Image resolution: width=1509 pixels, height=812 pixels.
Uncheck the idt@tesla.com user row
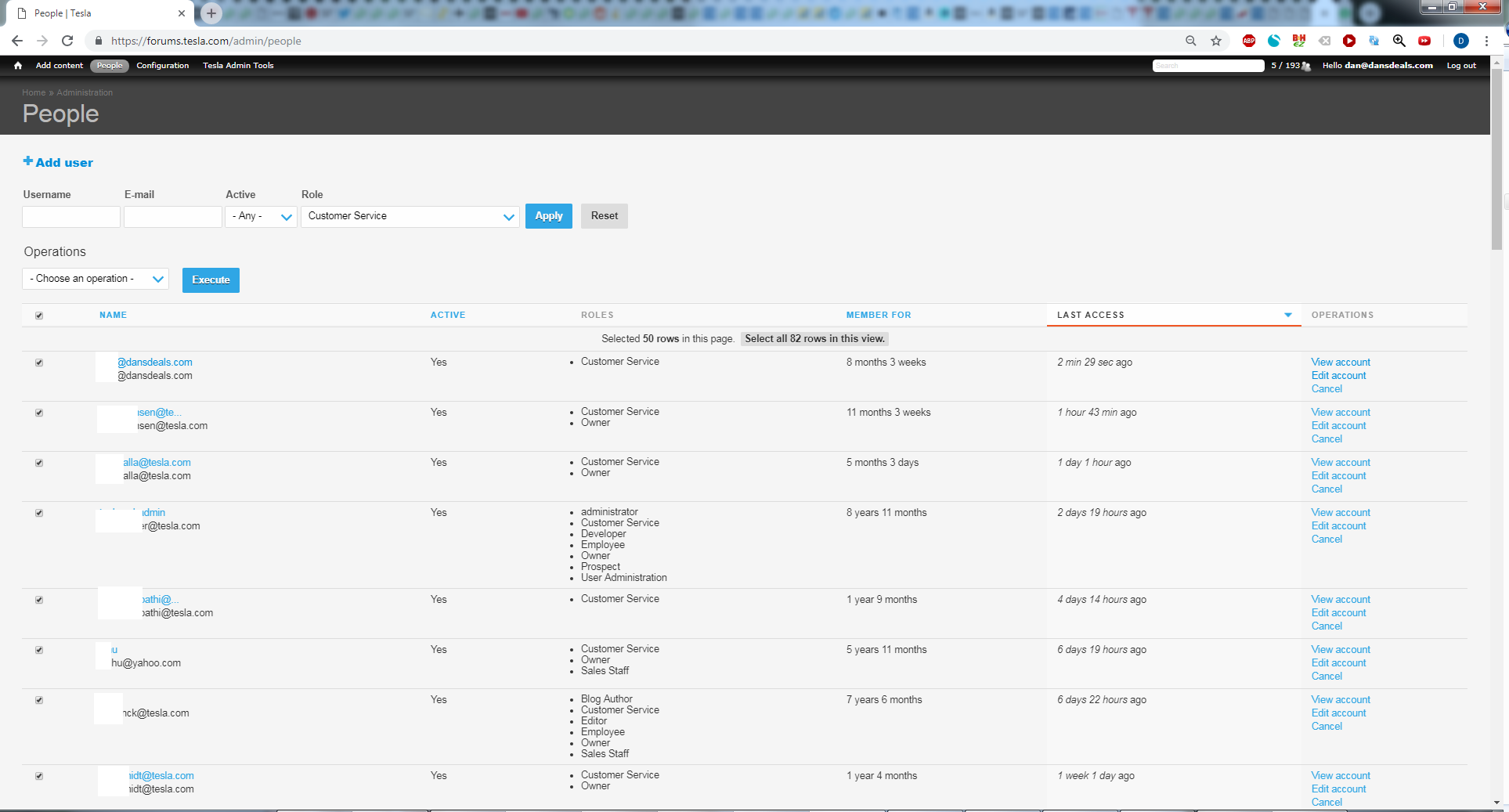point(39,776)
